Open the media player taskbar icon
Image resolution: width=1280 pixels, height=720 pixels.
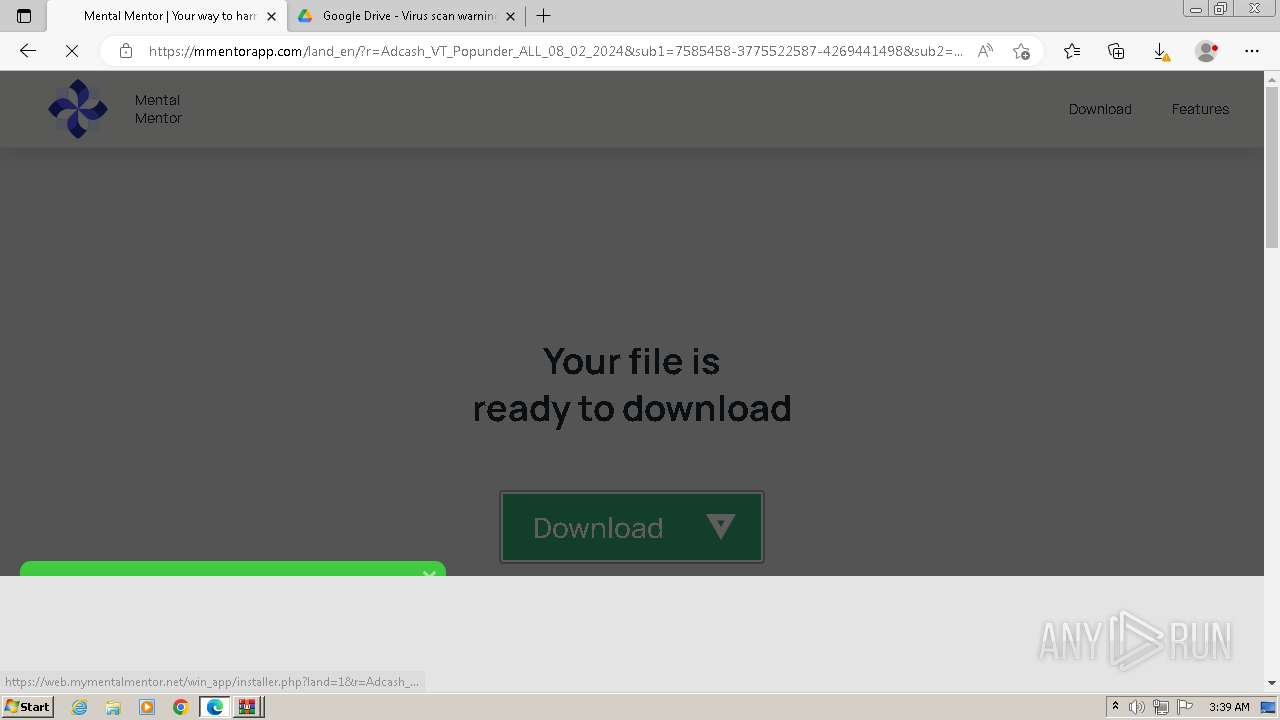click(147, 707)
